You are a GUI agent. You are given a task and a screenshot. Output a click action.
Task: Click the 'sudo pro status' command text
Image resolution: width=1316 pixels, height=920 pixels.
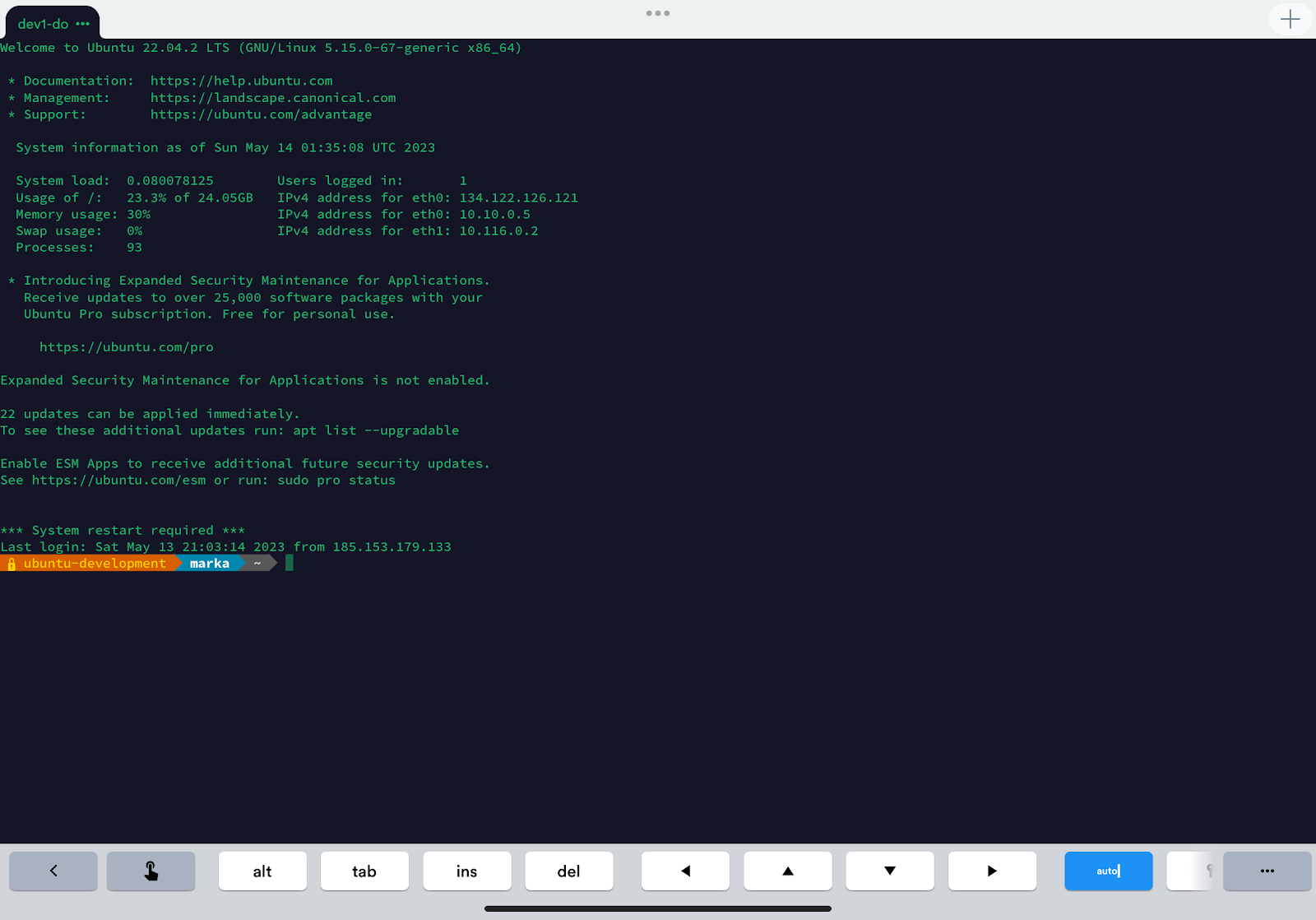tap(336, 480)
